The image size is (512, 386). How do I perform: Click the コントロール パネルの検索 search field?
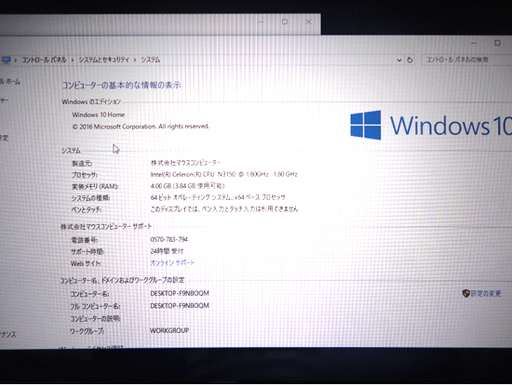pos(466,60)
